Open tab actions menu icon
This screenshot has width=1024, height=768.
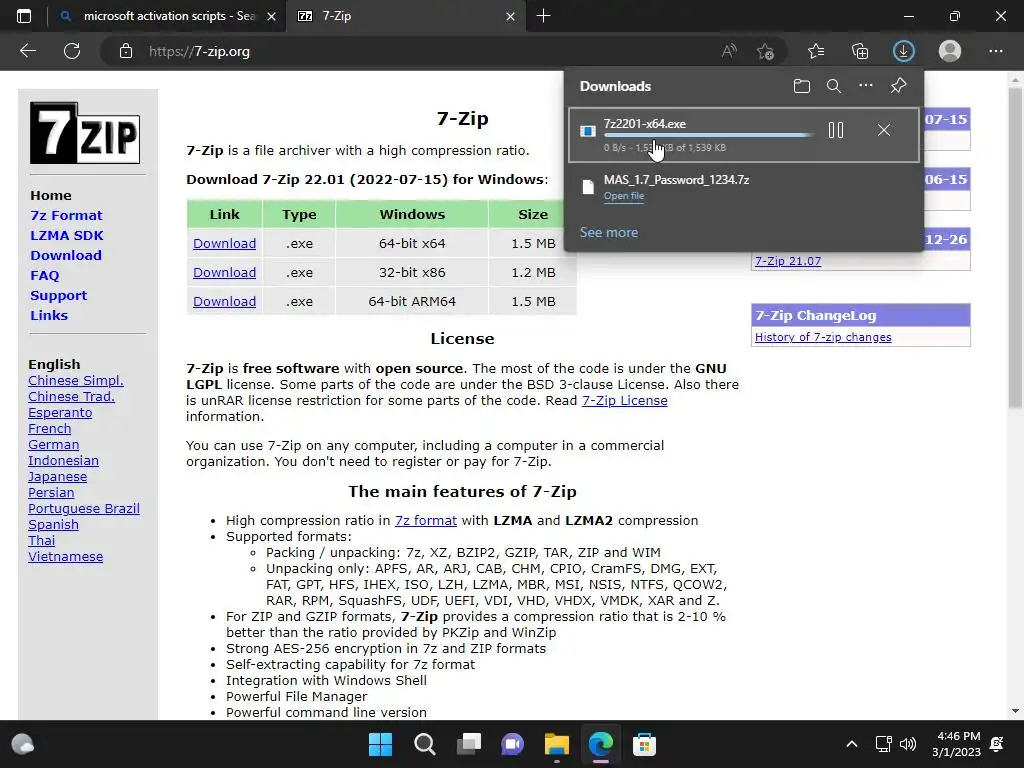point(24,16)
